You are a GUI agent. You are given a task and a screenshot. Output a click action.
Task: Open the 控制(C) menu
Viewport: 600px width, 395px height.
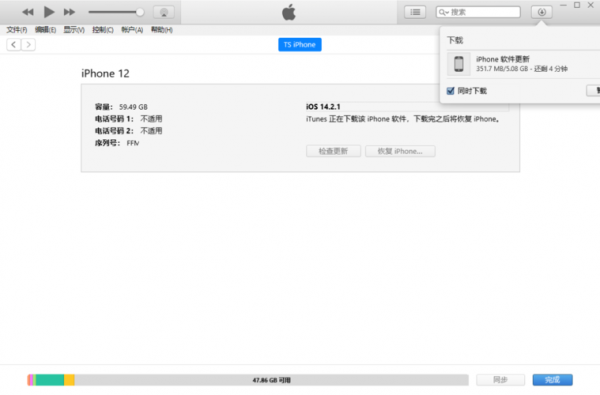pos(103,30)
